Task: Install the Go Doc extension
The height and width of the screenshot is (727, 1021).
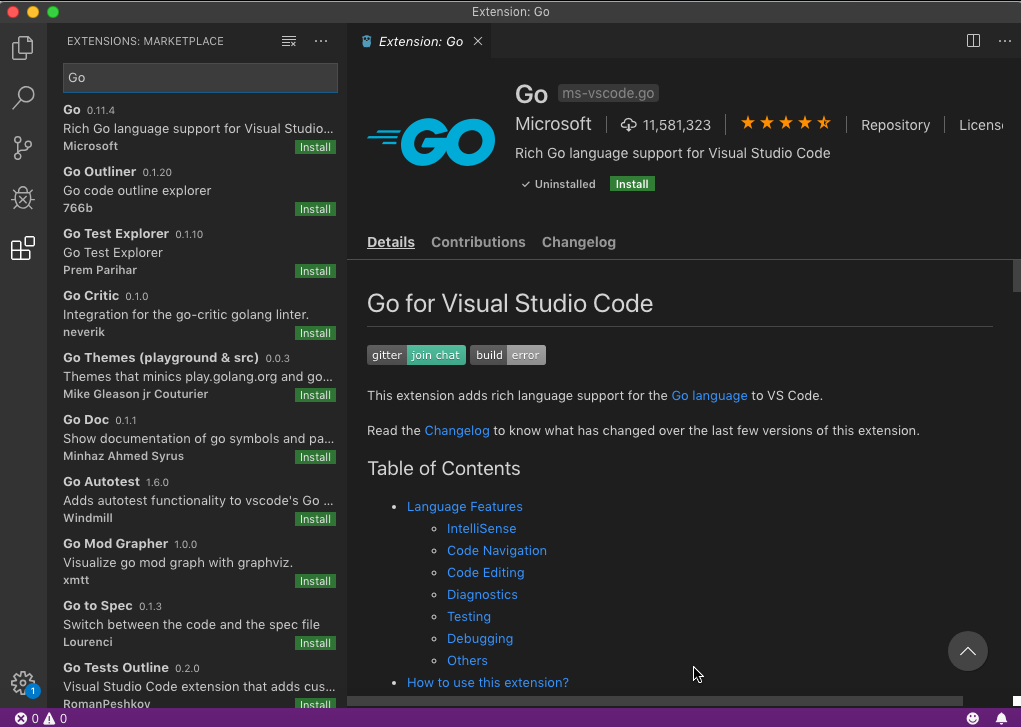Action: click(x=315, y=457)
